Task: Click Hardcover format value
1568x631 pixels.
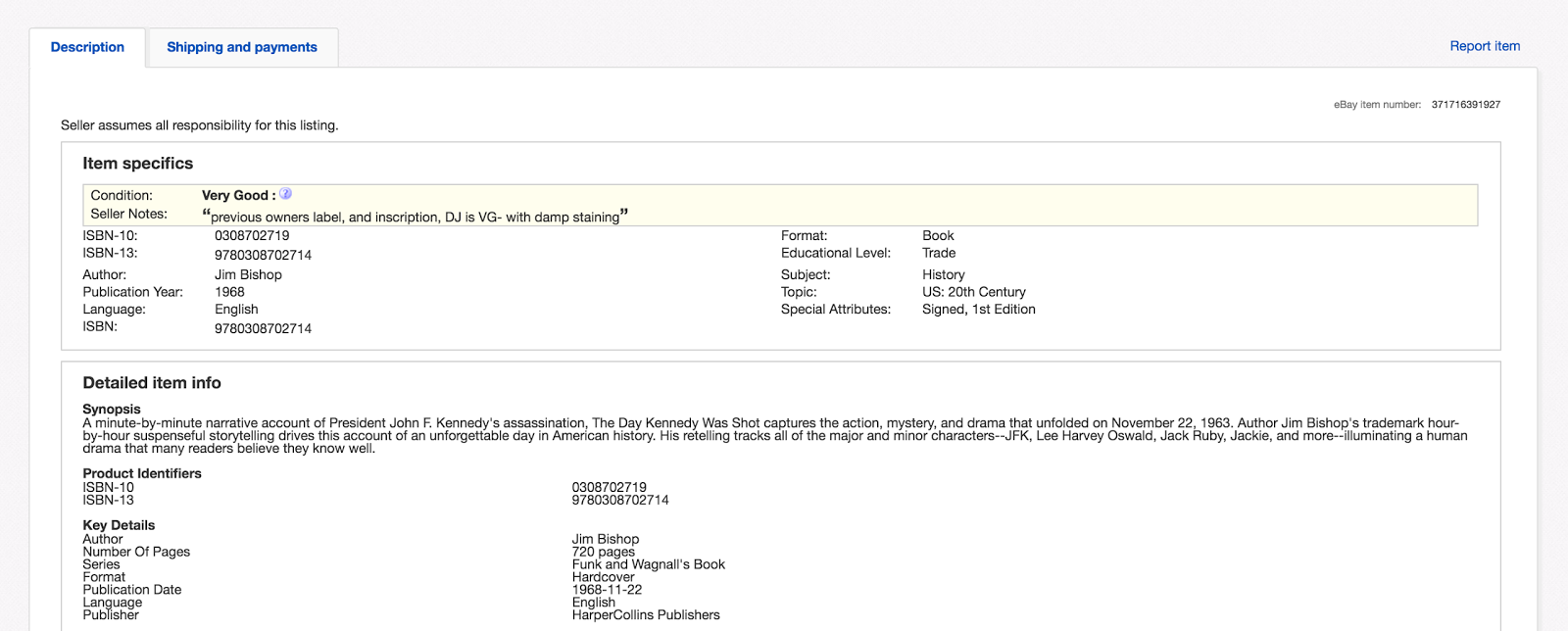Action: tap(604, 577)
